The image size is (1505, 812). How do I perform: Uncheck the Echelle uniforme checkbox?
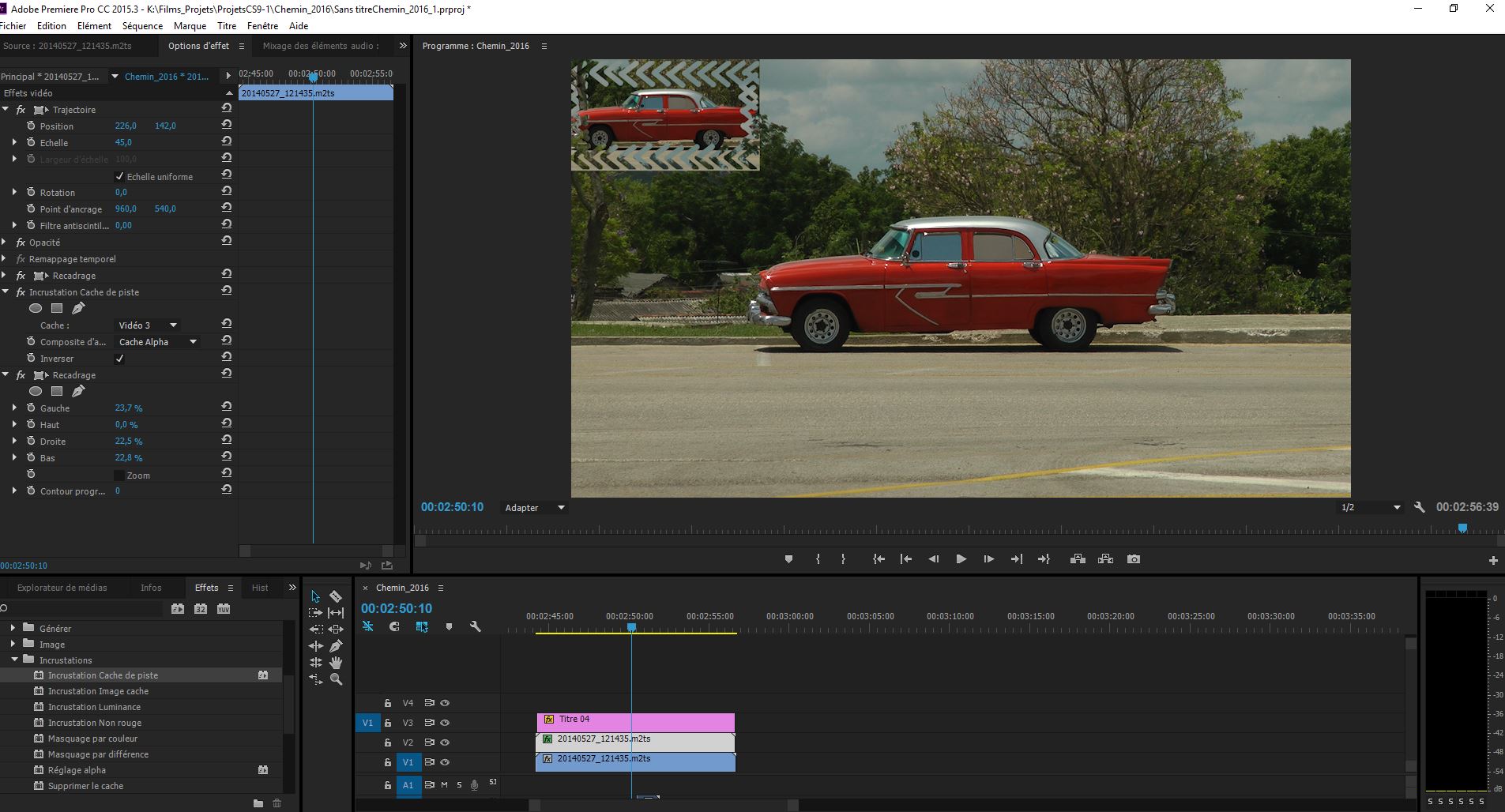click(x=119, y=176)
